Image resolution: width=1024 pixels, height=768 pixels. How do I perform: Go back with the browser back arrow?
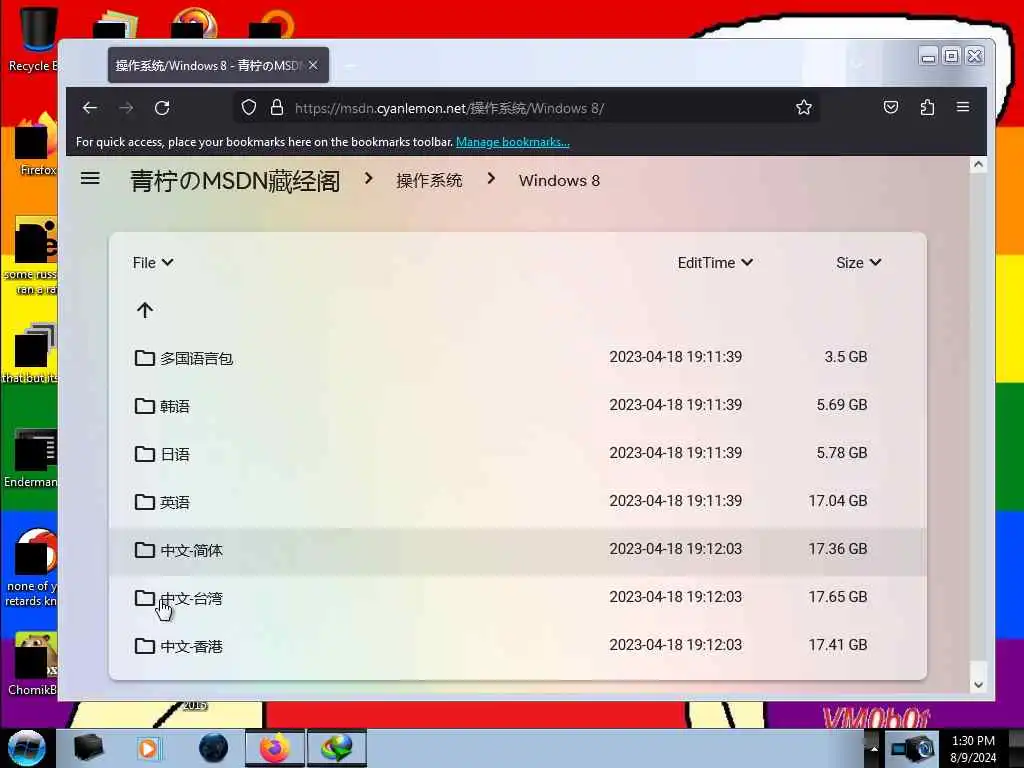click(x=89, y=108)
